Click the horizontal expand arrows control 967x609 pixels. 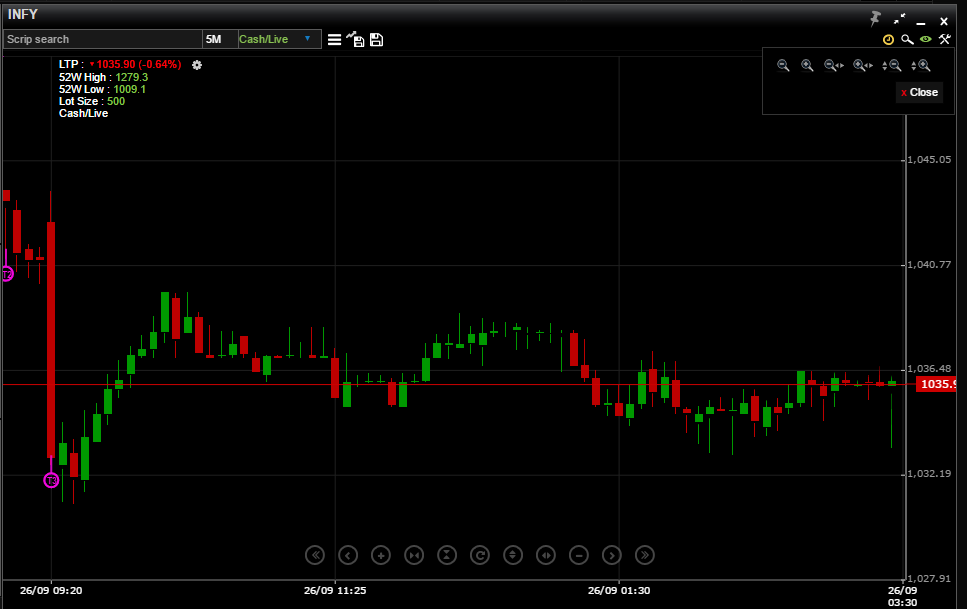(x=546, y=555)
